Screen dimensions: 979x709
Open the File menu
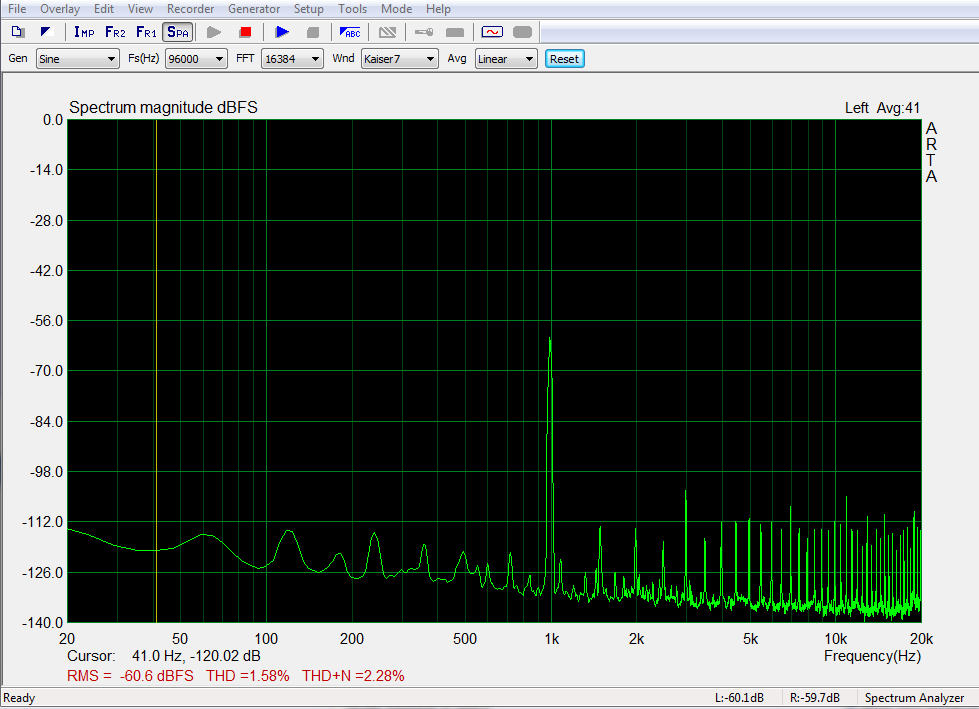pyautogui.click(x=17, y=9)
